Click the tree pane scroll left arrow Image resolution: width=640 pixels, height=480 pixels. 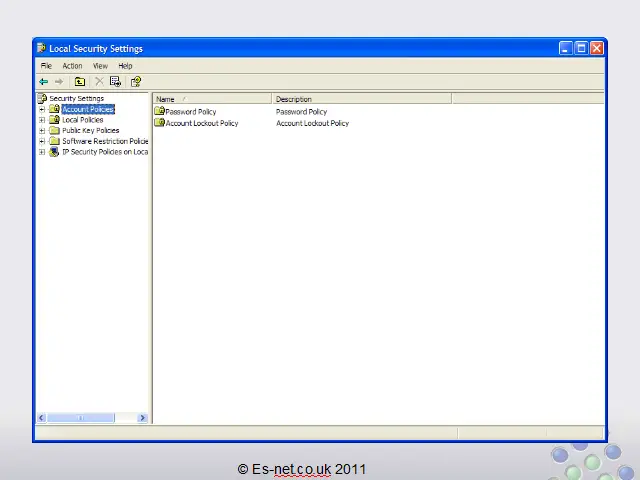41,418
